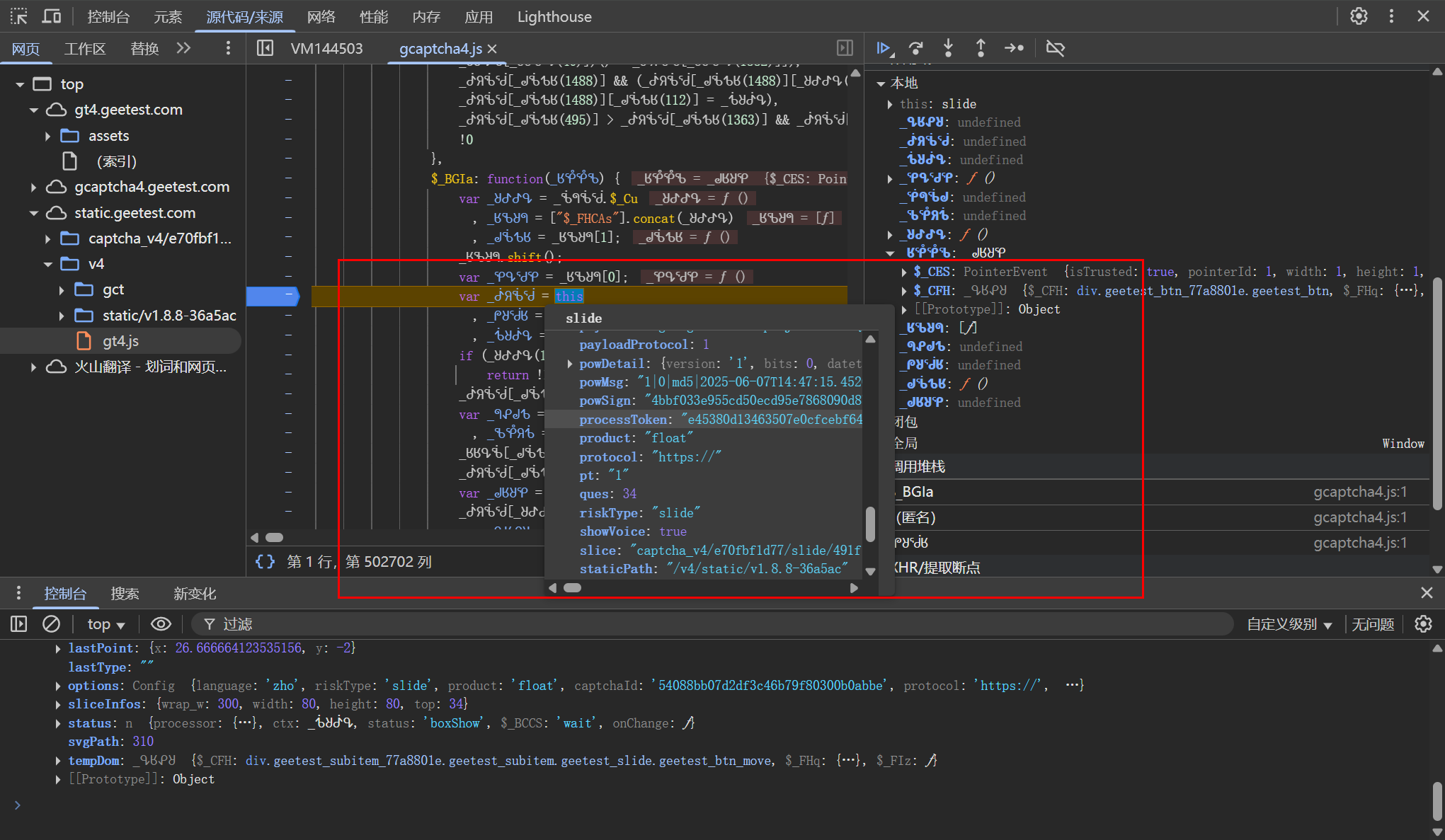1445x840 pixels.
Task: Open the 替换 overrides tab
Action: tap(144, 49)
